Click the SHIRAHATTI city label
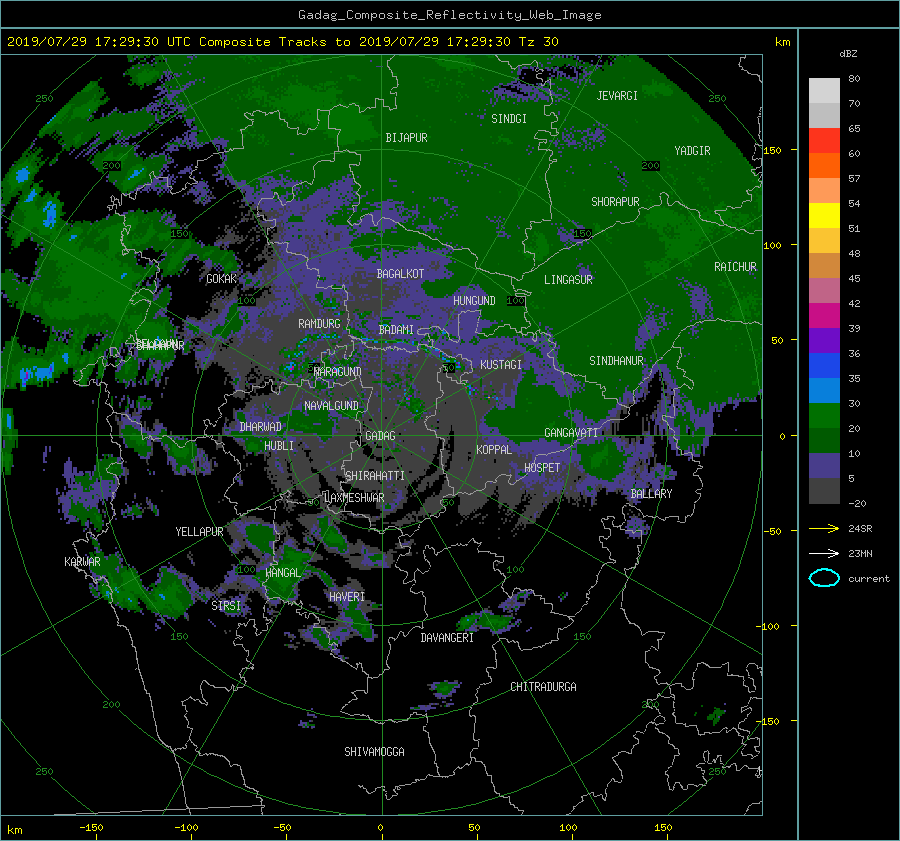900x841 pixels. tap(375, 476)
